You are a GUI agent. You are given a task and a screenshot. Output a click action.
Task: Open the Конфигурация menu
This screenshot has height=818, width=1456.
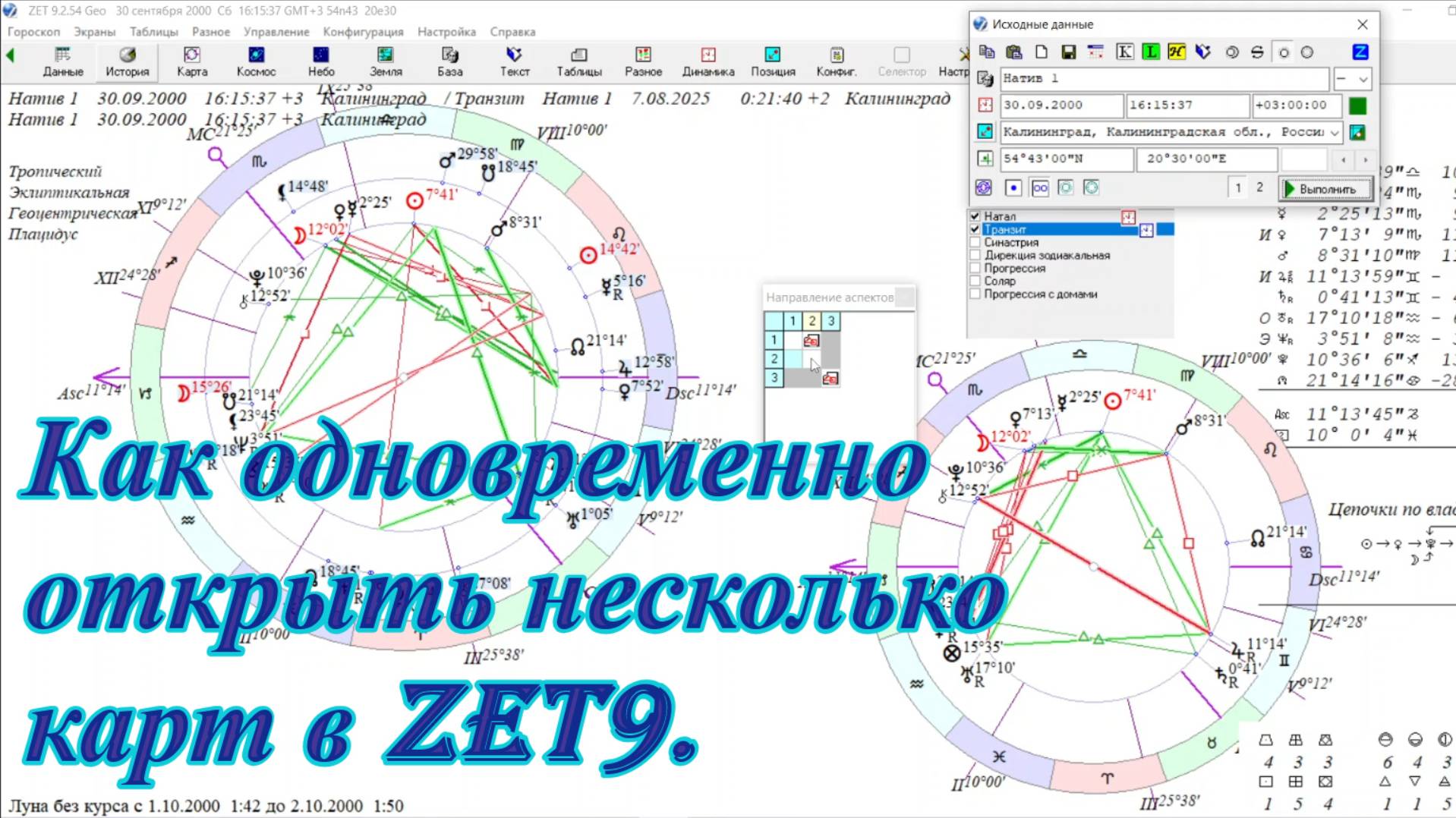[x=363, y=32]
